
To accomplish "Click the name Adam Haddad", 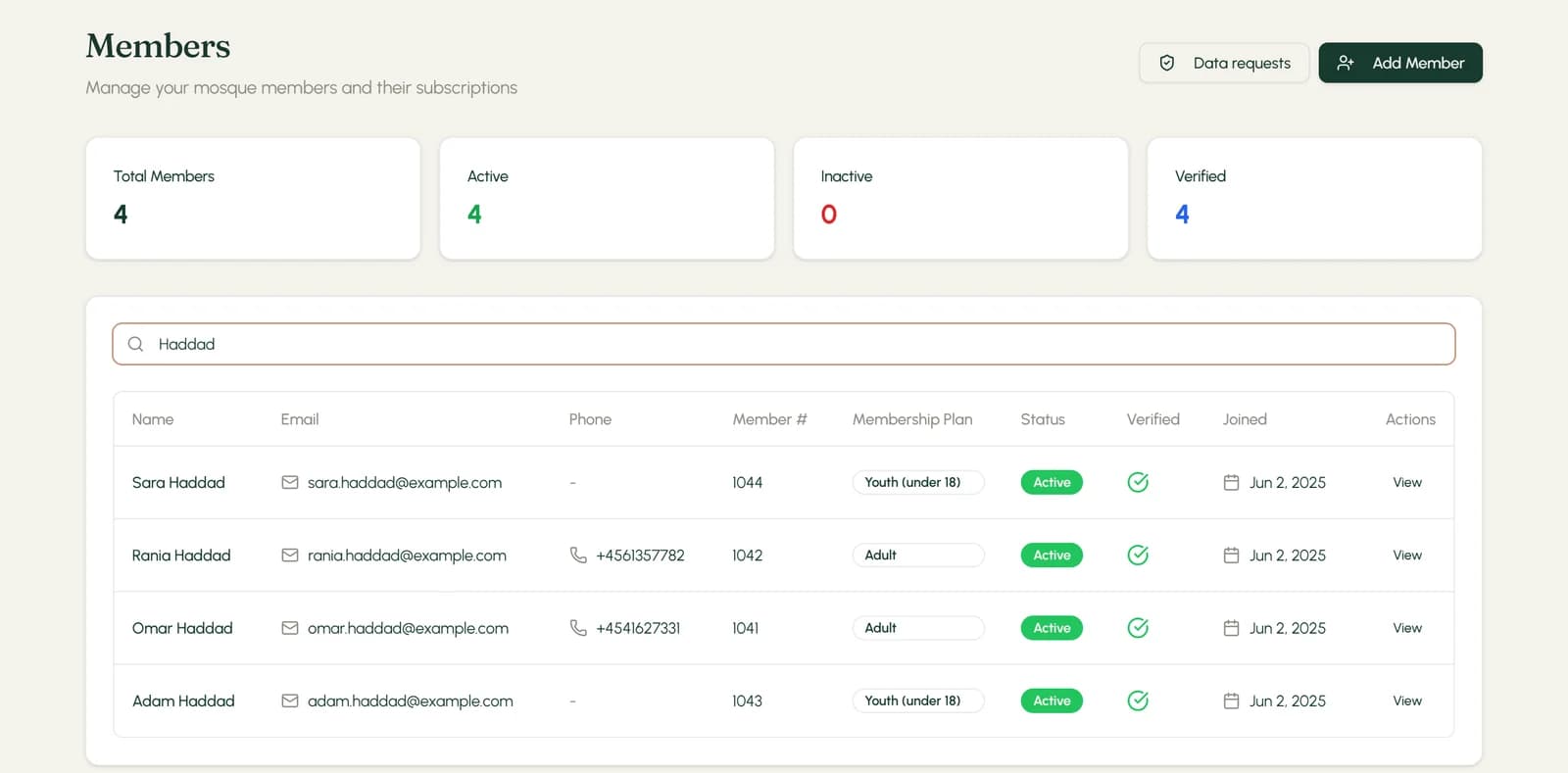I will tap(183, 701).
